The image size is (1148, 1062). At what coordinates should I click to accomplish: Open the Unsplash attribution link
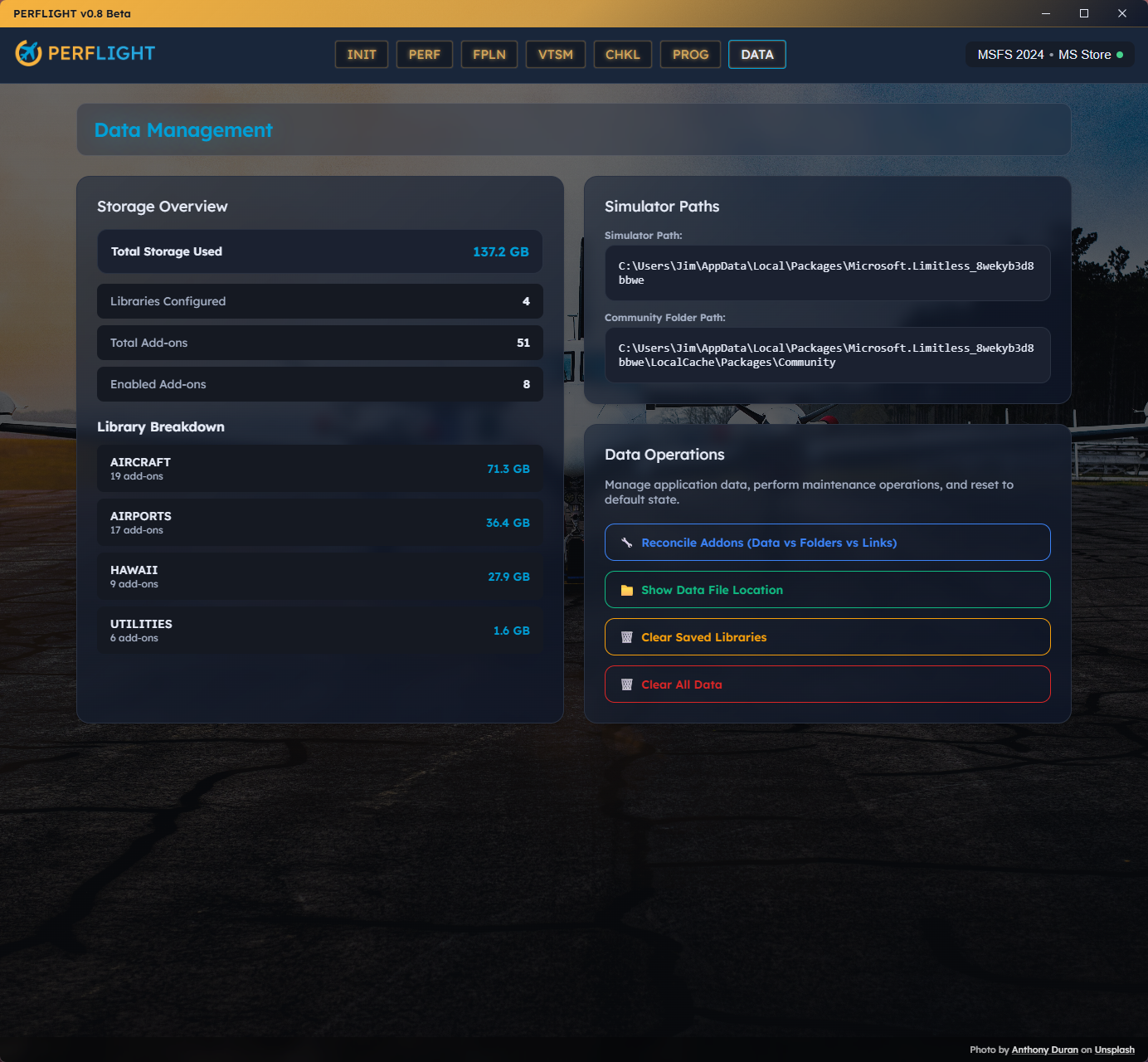(1114, 1049)
